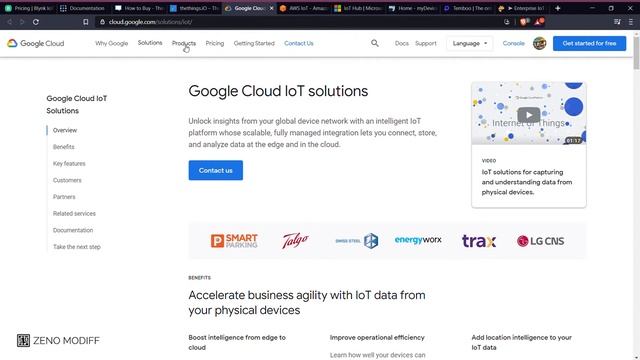The image size is (640, 360).
Task: Click Contact Us in top navigation
Action: [299, 43]
